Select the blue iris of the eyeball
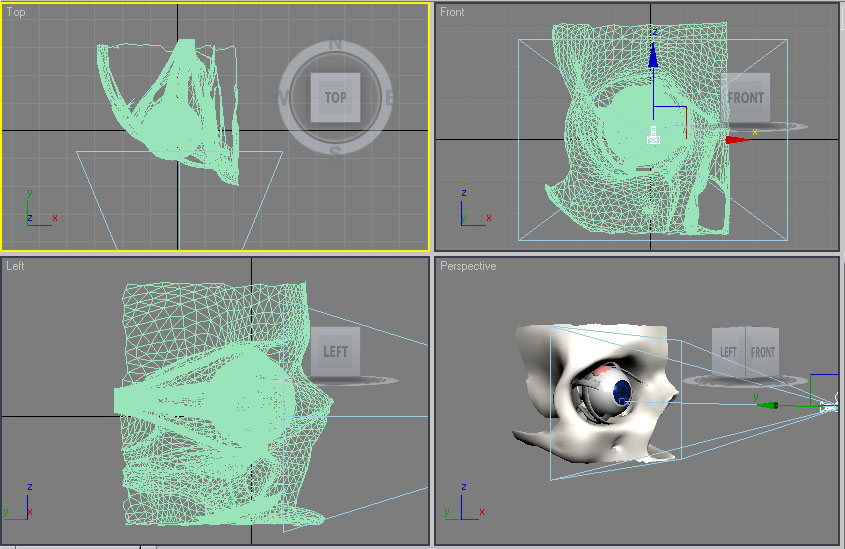This screenshot has width=845, height=549. pyautogui.click(x=622, y=391)
